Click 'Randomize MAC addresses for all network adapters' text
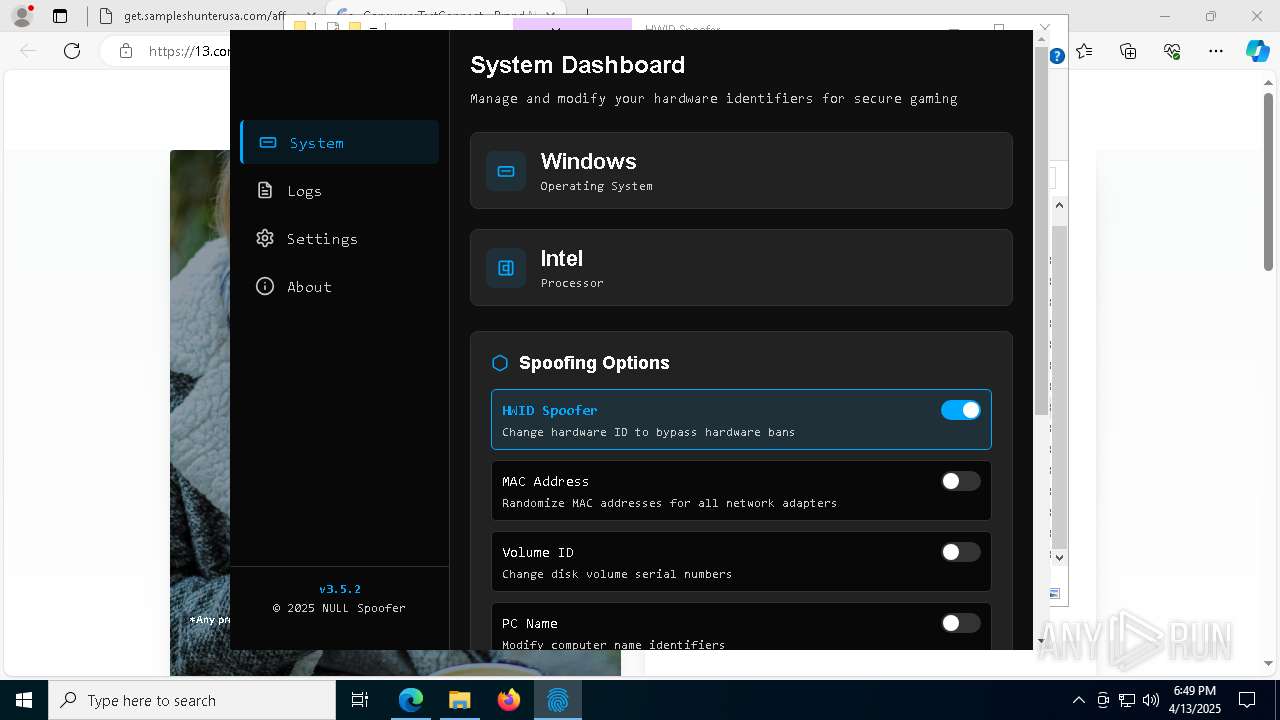The width and height of the screenshot is (1280, 720). coord(669,503)
